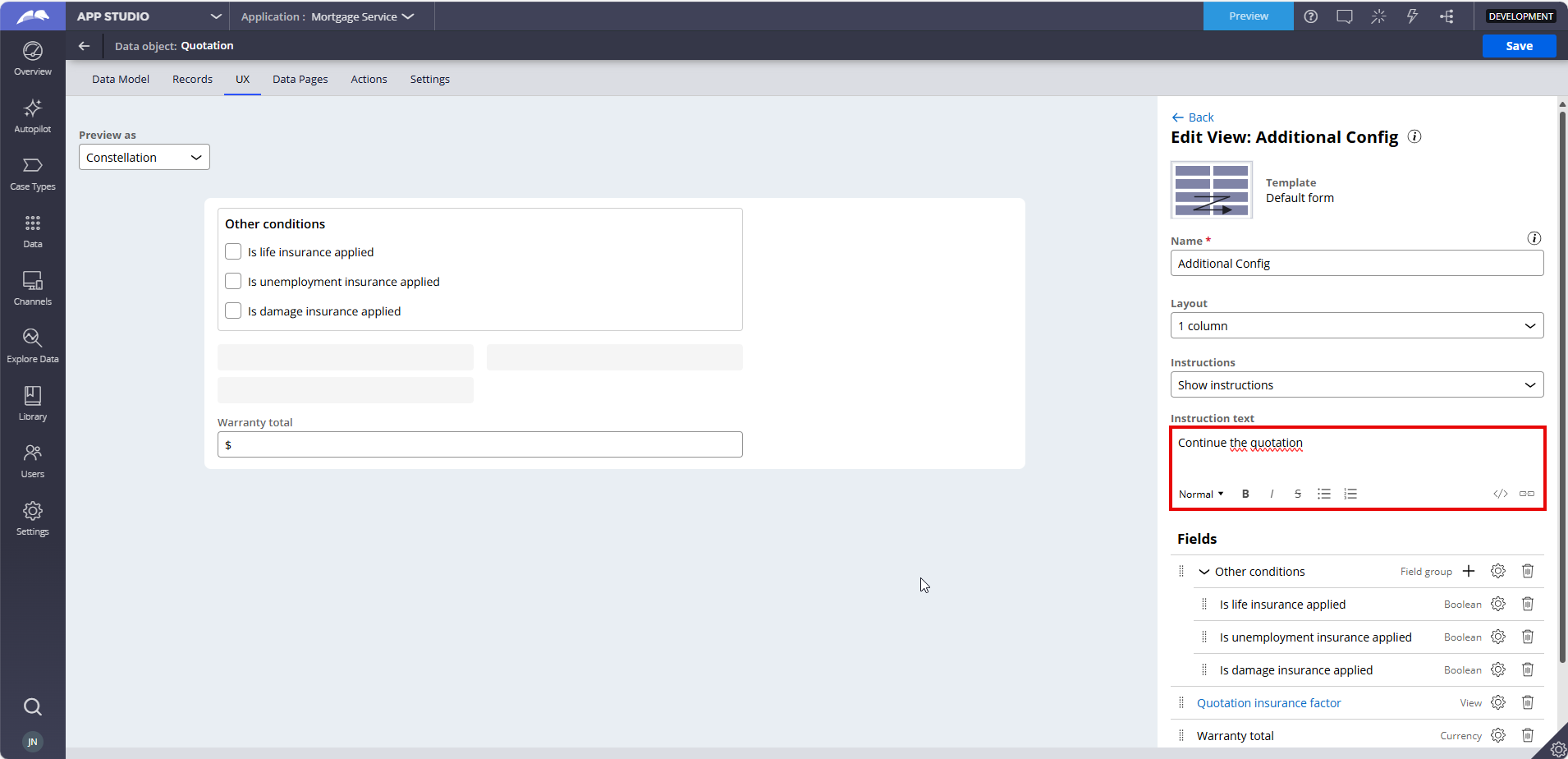Viewport: 1568px width, 759px height.
Task: Switch to the Data Pages tab
Action: pos(300,79)
